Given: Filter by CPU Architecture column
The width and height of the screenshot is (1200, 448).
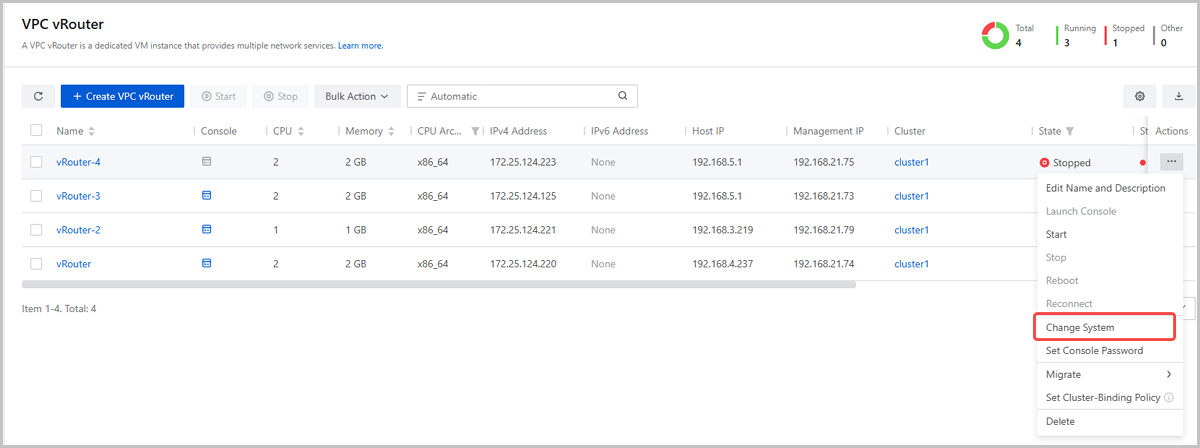Looking at the screenshot, I should click(475, 131).
